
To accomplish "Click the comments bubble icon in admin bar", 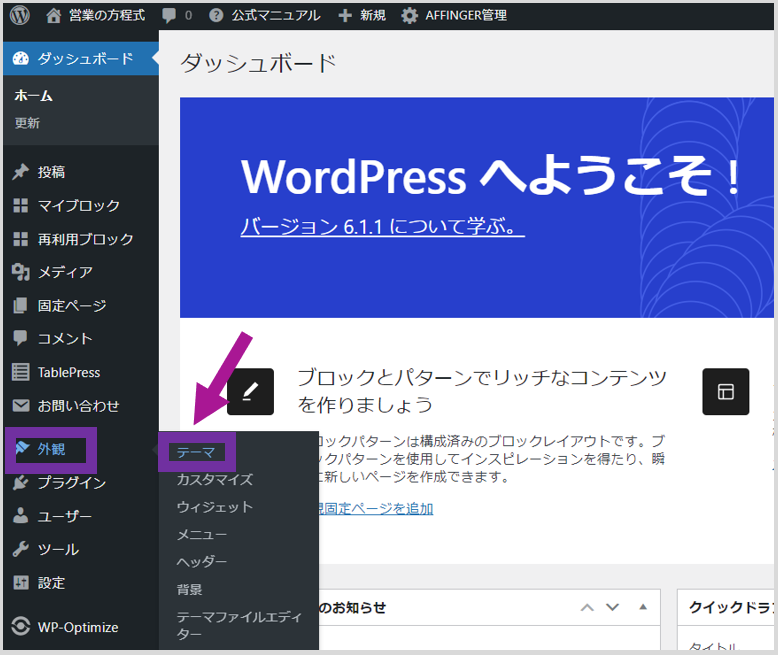I will click(x=169, y=16).
